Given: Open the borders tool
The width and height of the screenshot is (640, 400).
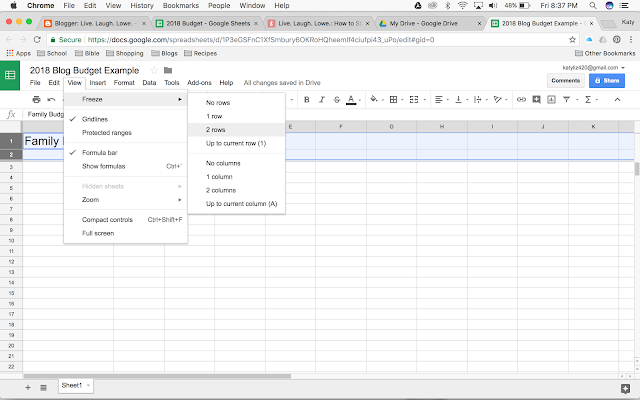Looking at the screenshot, I should coord(393,99).
